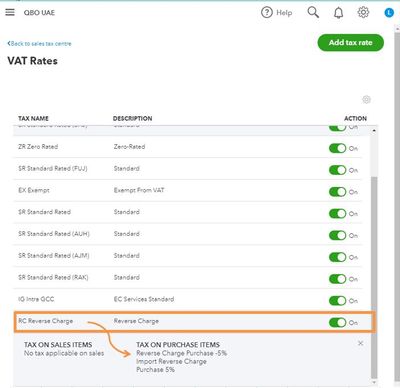Toggle off ZR Zero Rated tax

337,148
